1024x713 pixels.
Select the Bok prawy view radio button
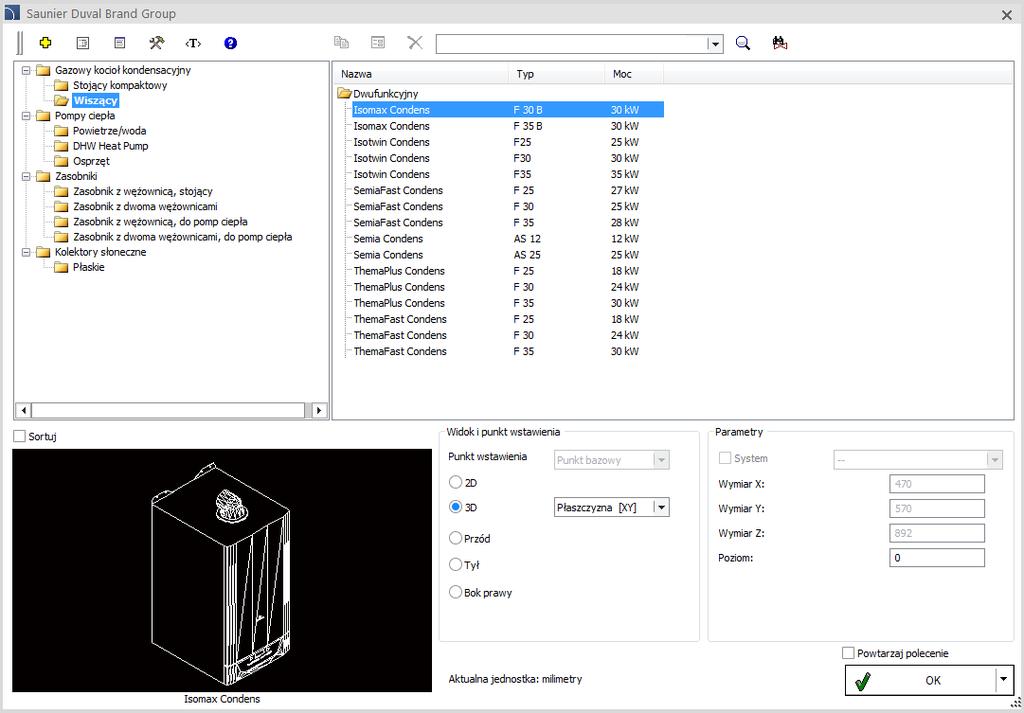(455, 593)
